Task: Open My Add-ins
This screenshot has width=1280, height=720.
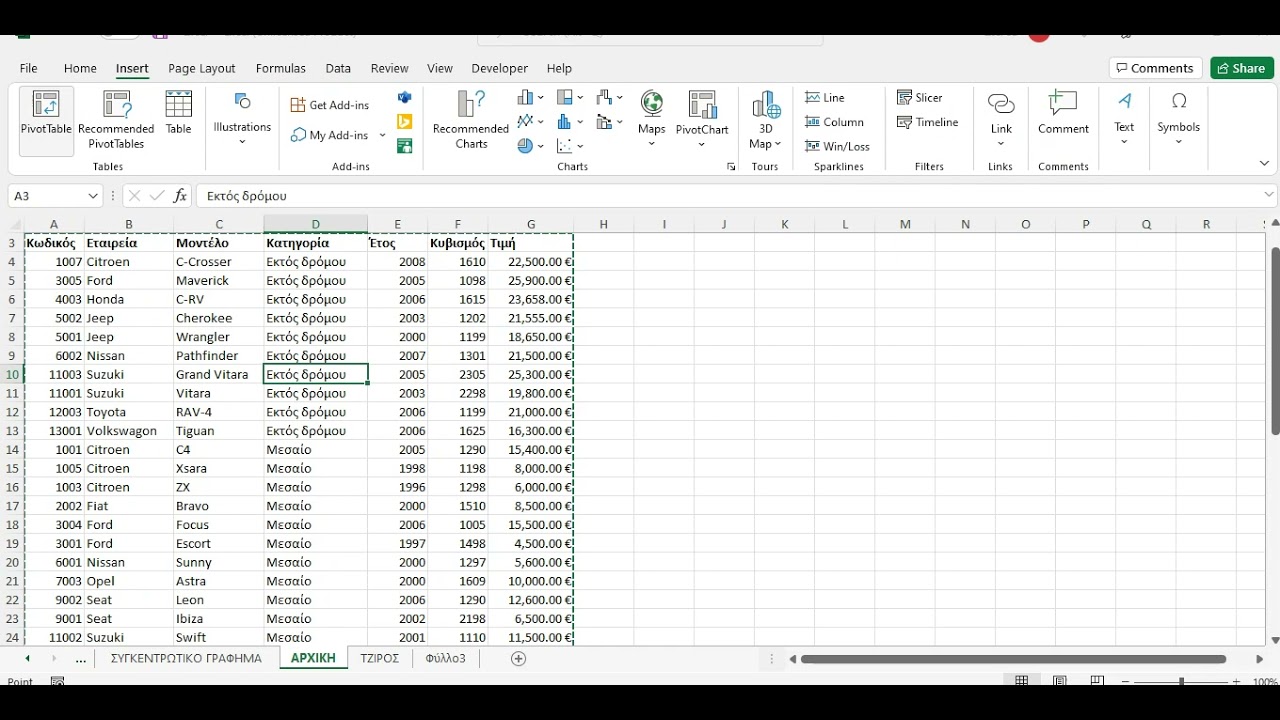Action: (331, 135)
